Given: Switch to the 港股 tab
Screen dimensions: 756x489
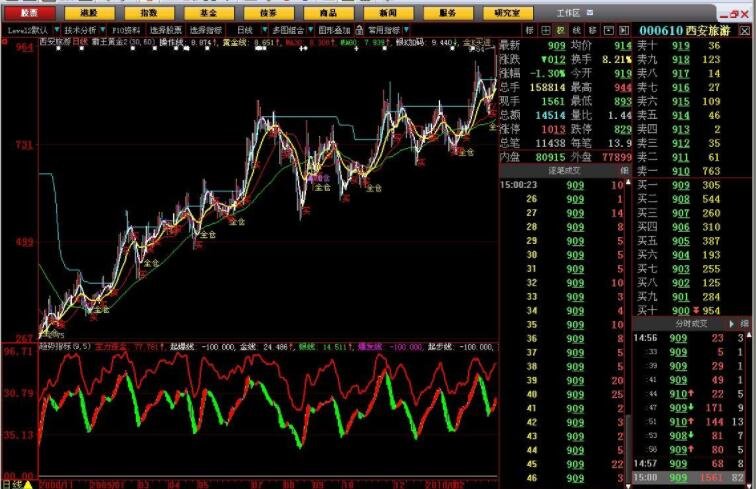Looking at the screenshot, I should [89, 13].
